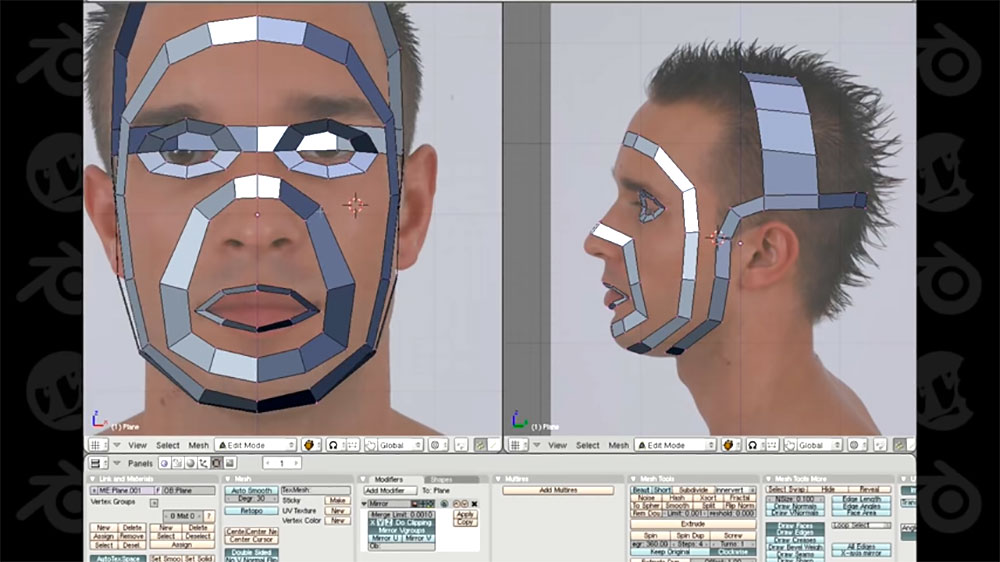Viewport: 1000px width, 562px height.
Task: Select translate manipulator hand icon in left viewport
Action: pyautogui.click(x=371, y=445)
